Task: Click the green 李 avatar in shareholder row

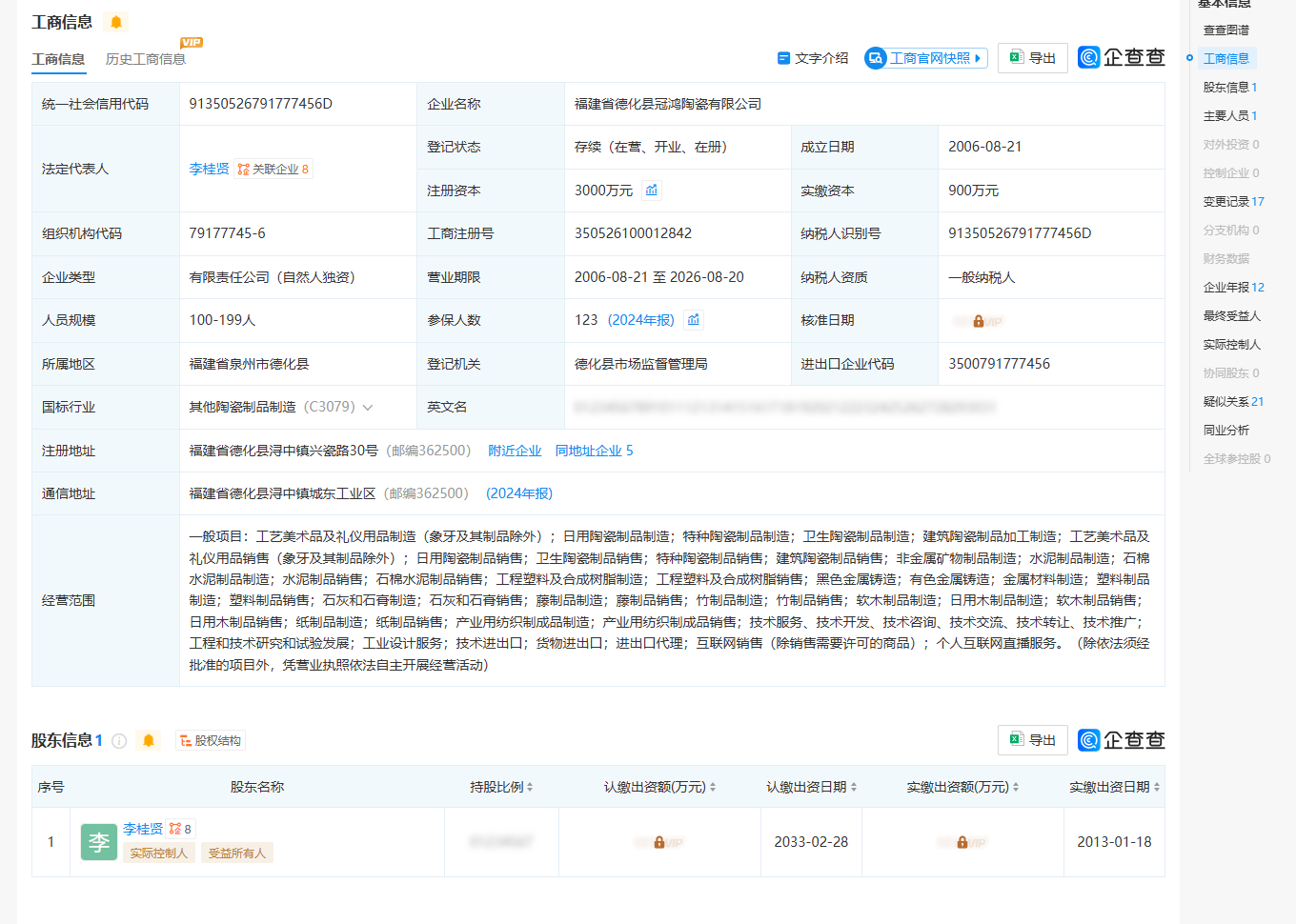Action: pyautogui.click(x=99, y=842)
